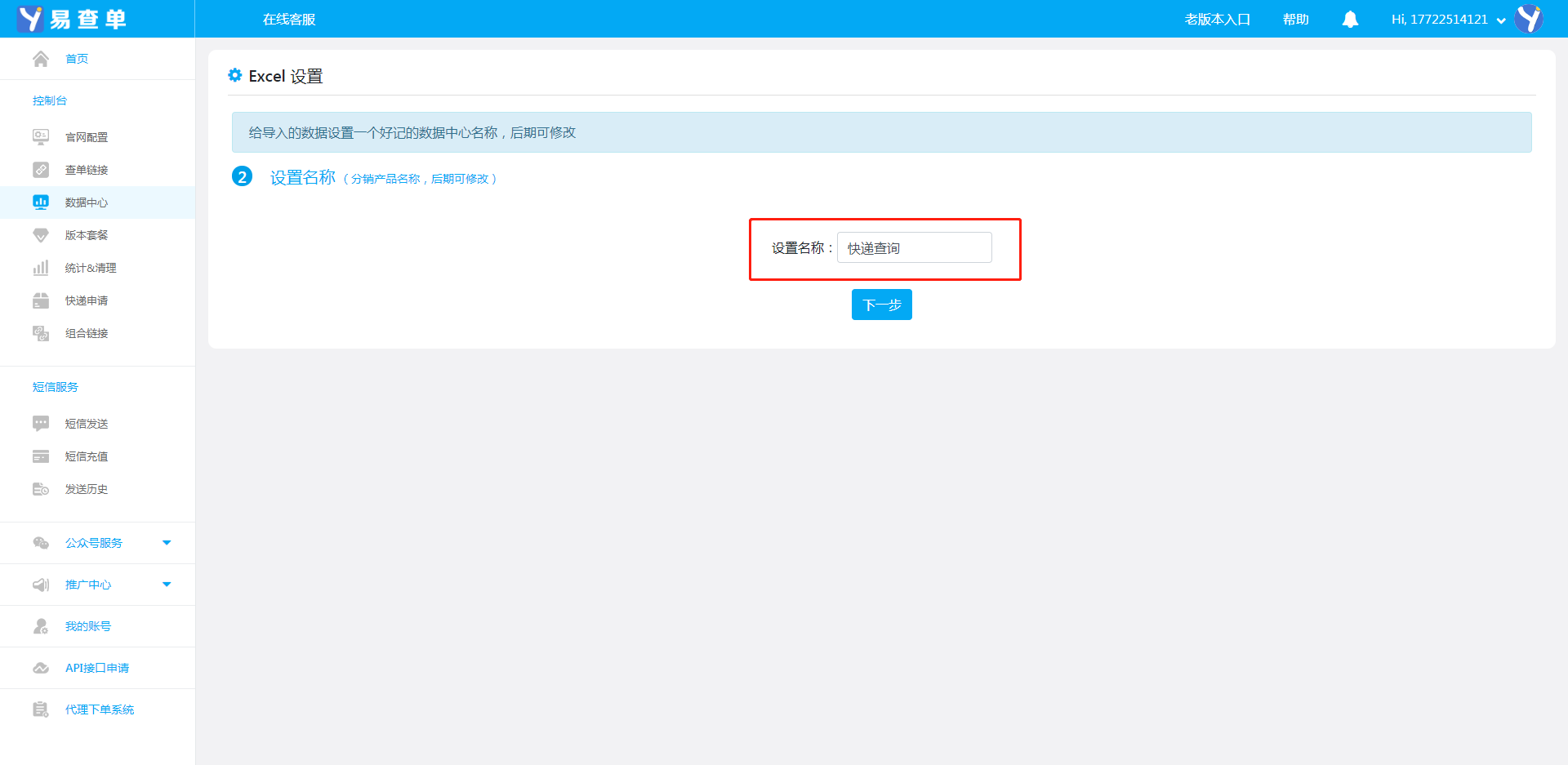Click the 帮助 link in header
This screenshot has height=765, width=1568.
(x=1295, y=20)
